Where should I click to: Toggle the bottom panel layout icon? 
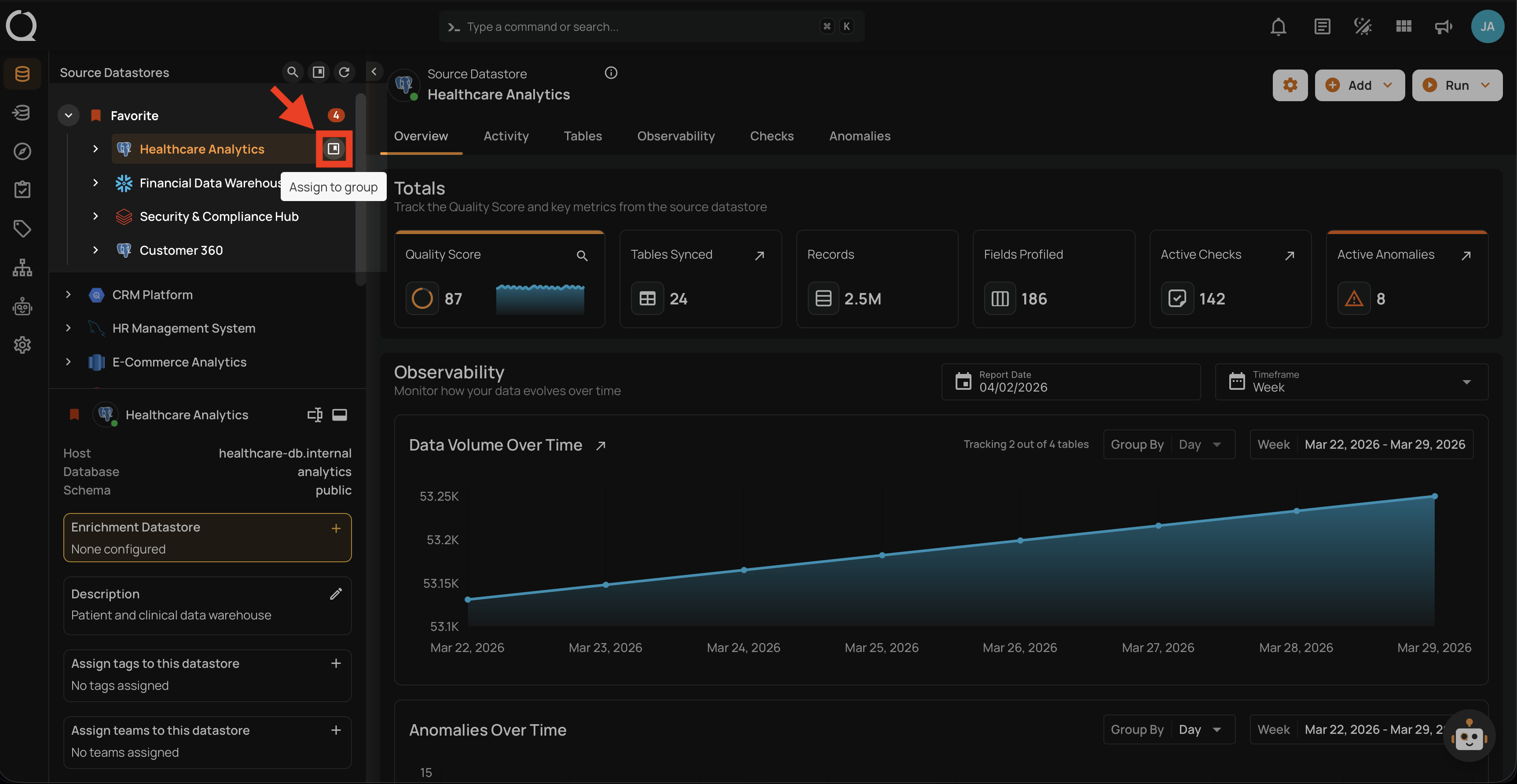coord(340,415)
